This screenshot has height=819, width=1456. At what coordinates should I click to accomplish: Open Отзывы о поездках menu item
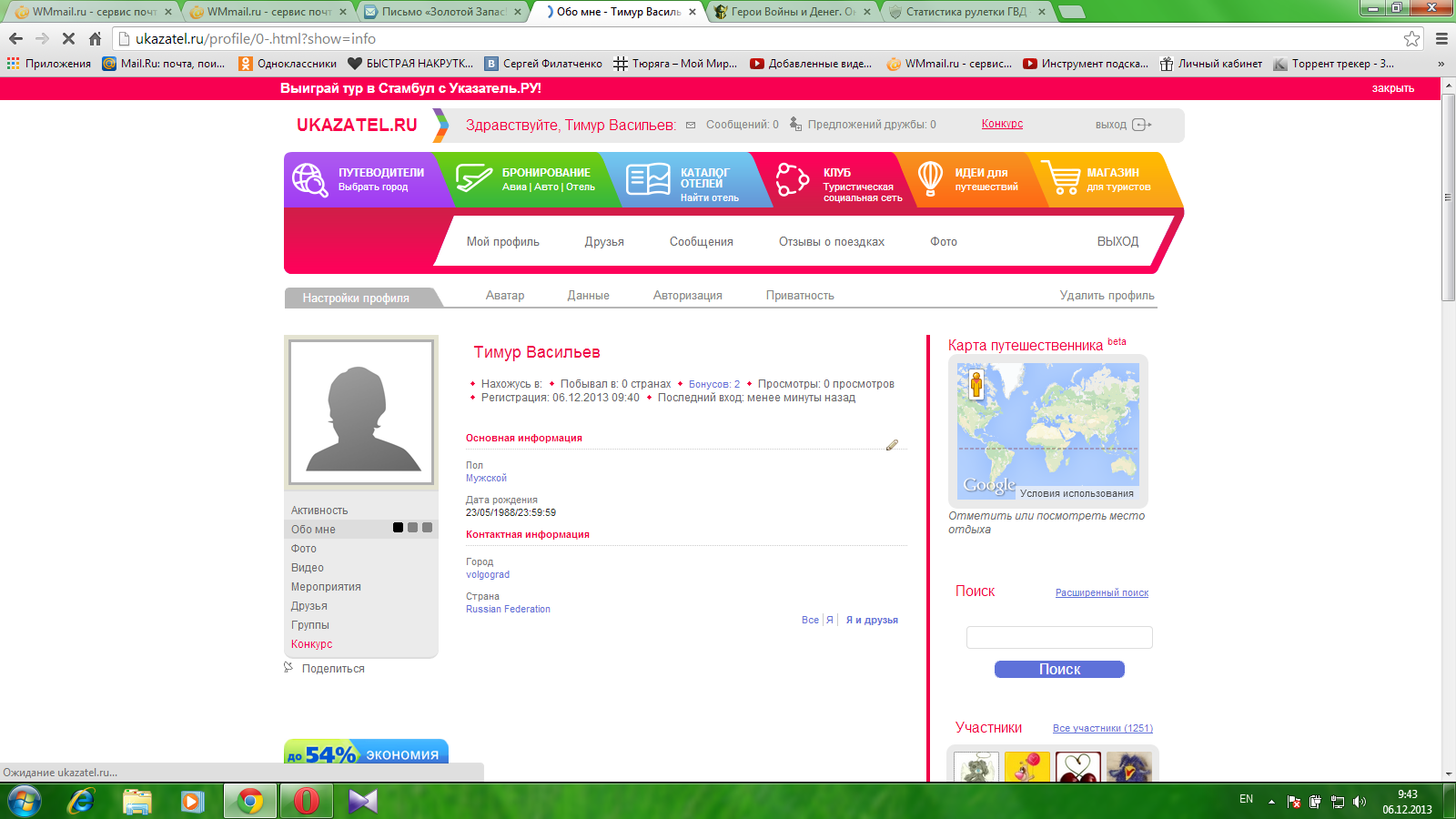point(832,242)
